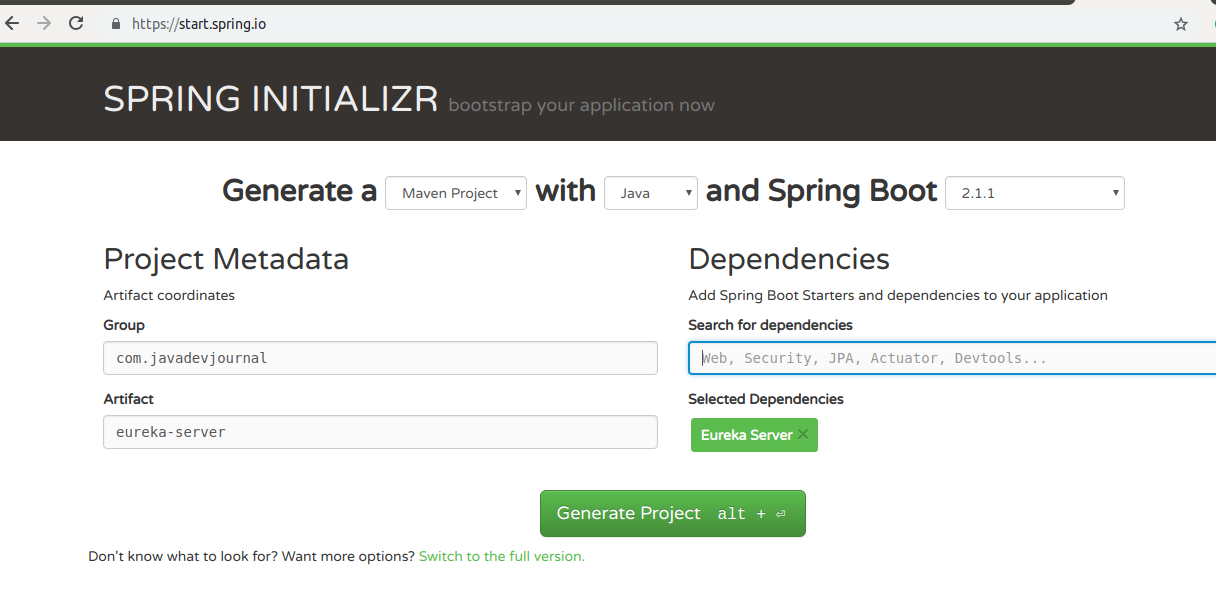This screenshot has height=604, width=1216.
Task: Expand the Java language dropdown
Action: pyautogui.click(x=650, y=193)
